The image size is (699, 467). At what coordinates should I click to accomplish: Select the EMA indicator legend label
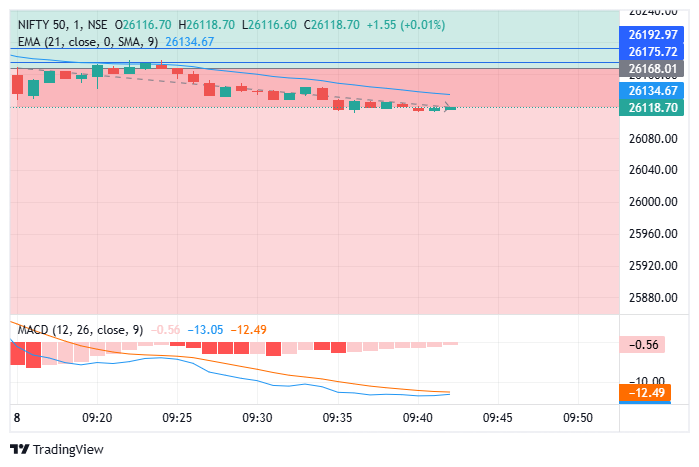tap(88, 41)
